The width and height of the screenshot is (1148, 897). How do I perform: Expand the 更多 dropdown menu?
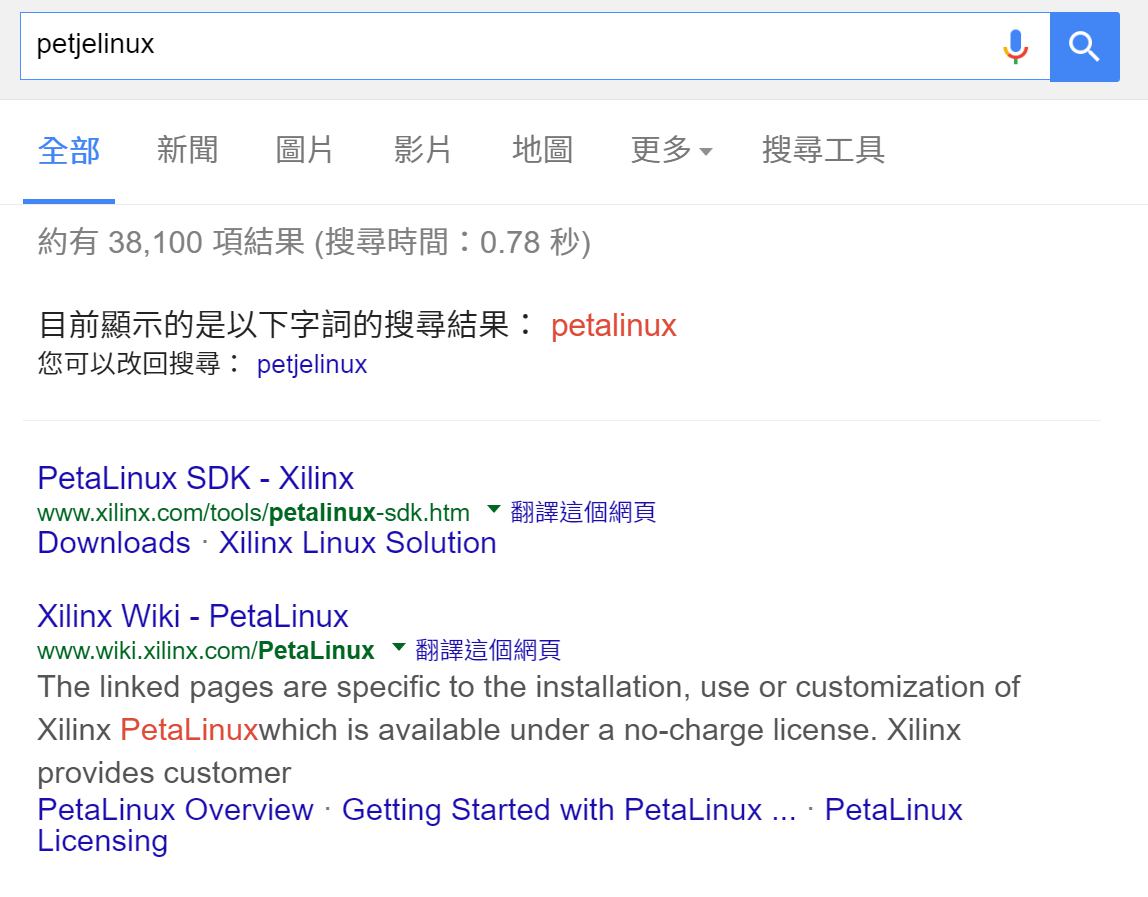coord(671,150)
